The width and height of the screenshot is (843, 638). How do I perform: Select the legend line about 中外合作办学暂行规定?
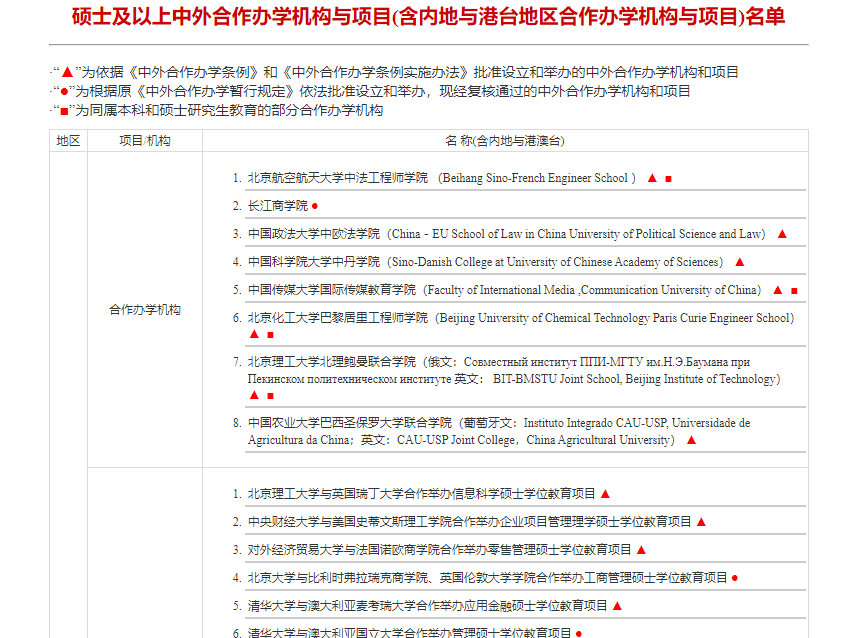[370, 91]
